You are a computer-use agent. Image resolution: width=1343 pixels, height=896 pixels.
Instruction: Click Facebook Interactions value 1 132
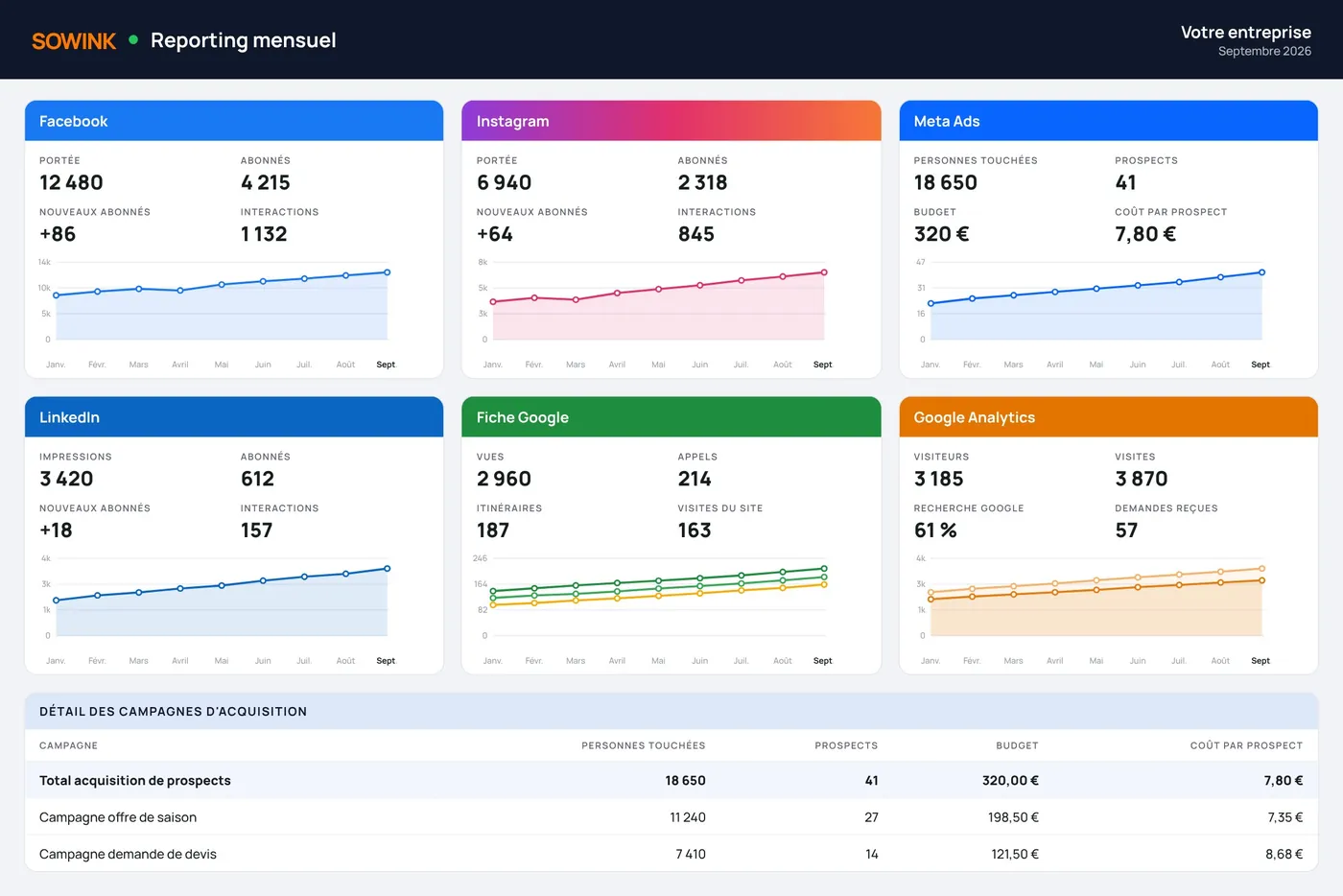pyautogui.click(x=264, y=234)
